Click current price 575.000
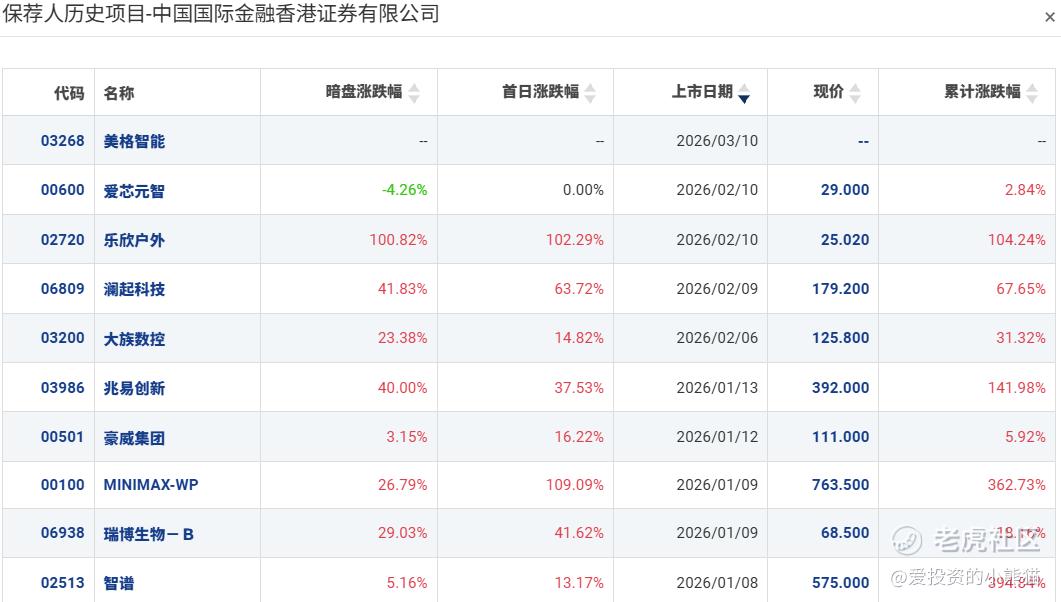This screenshot has height=602, width=1061. pyautogui.click(x=841, y=583)
